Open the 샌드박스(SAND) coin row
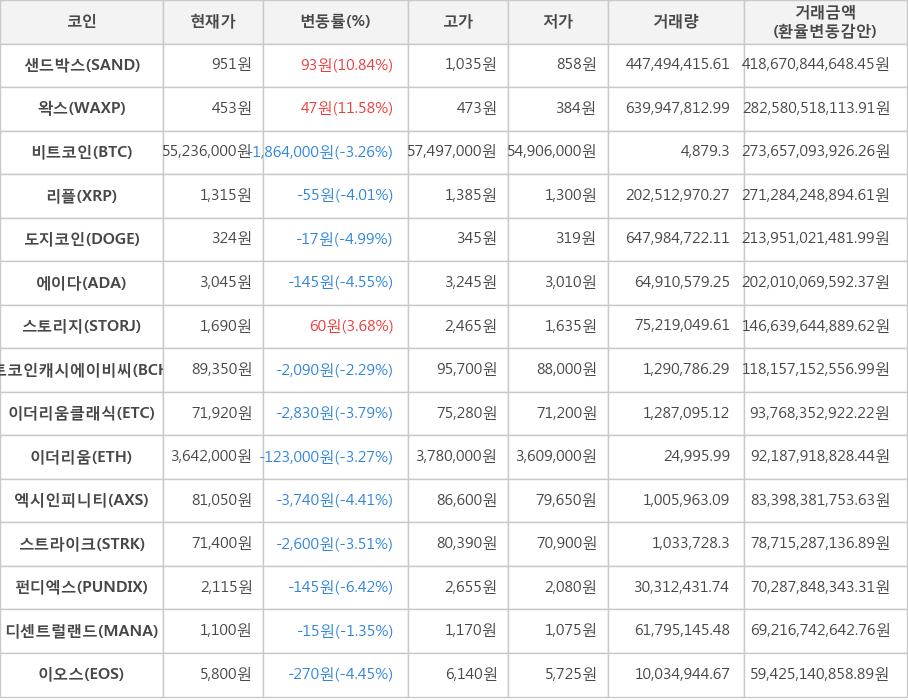 [82, 65]
